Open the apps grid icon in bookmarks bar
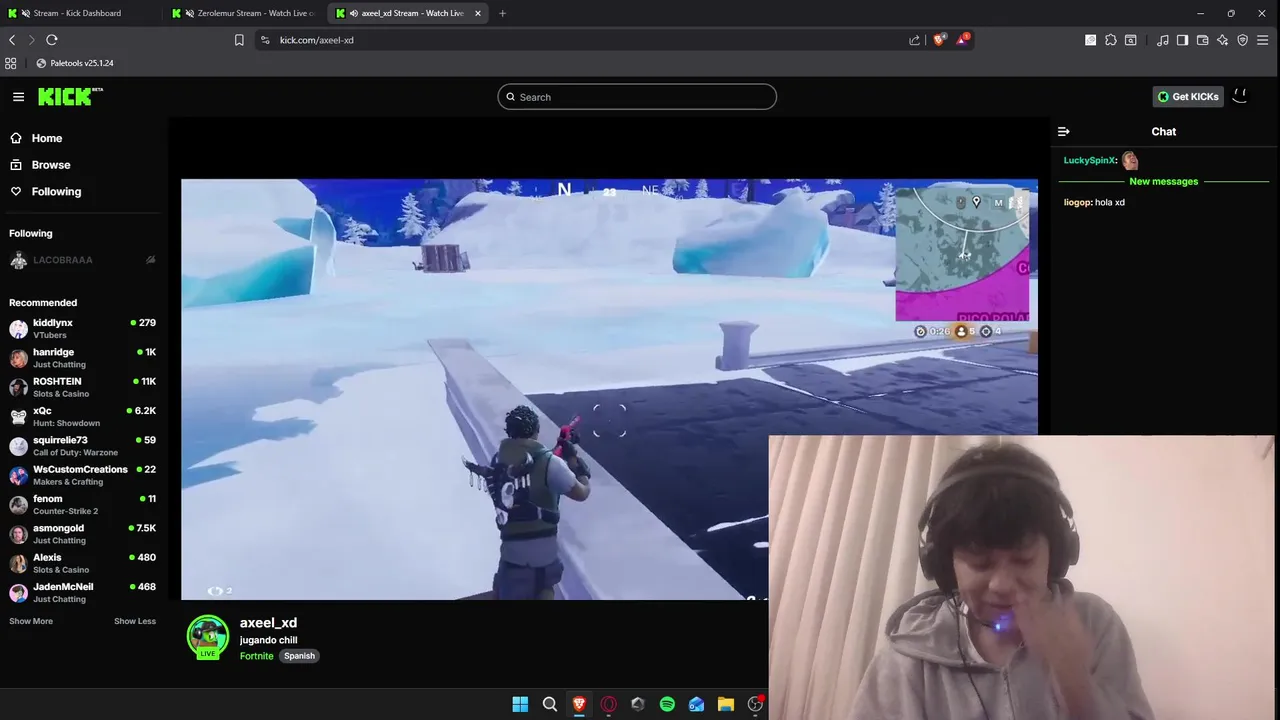Viewport: 1280px width, 720px height. click(x=10, y=63)
